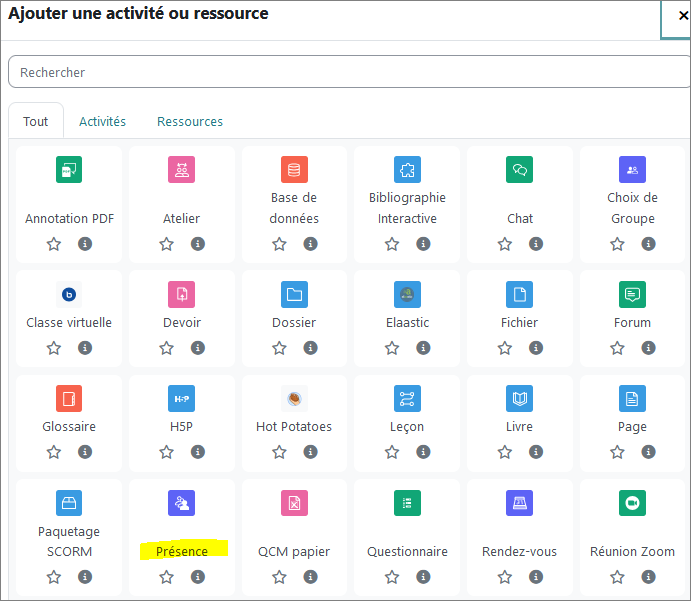Star Annotation PDF as favourite
Viewport: 691px width, 601px height.
(54, 244)
